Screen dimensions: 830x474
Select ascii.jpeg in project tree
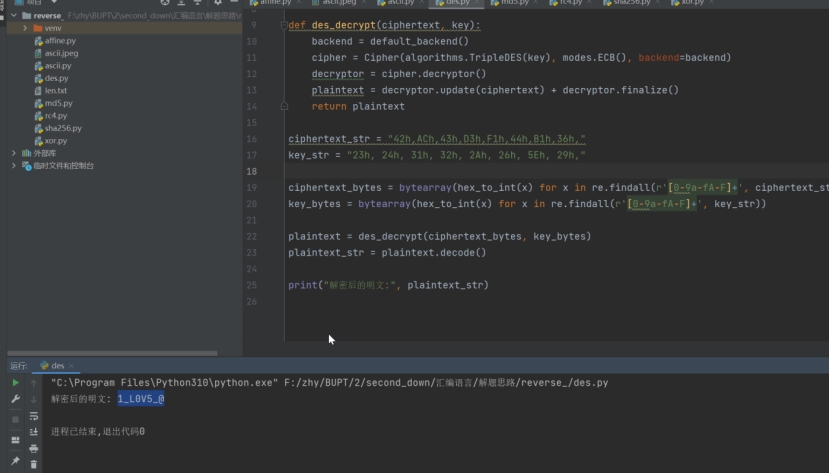coord(61,53)
